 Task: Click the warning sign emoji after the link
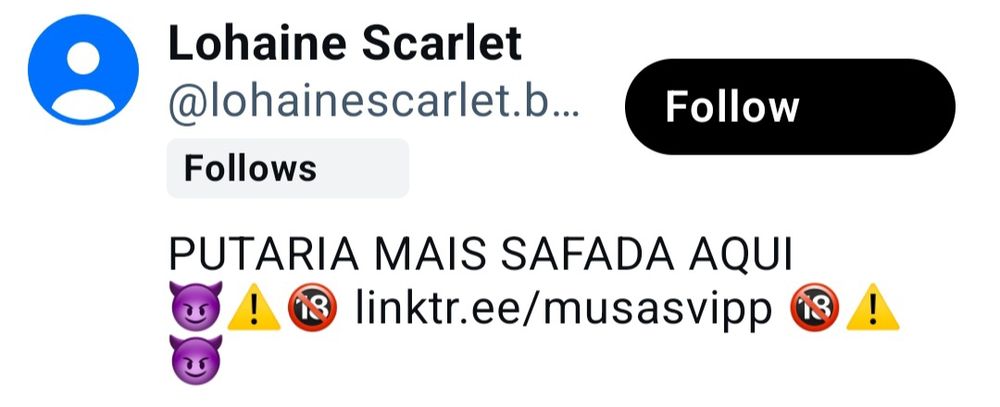(872, 307)
